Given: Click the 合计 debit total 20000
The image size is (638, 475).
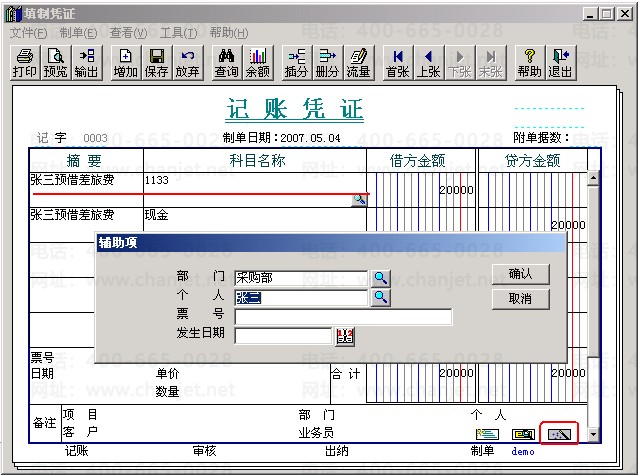Looking at the screenshot, I should click(456, 373).
